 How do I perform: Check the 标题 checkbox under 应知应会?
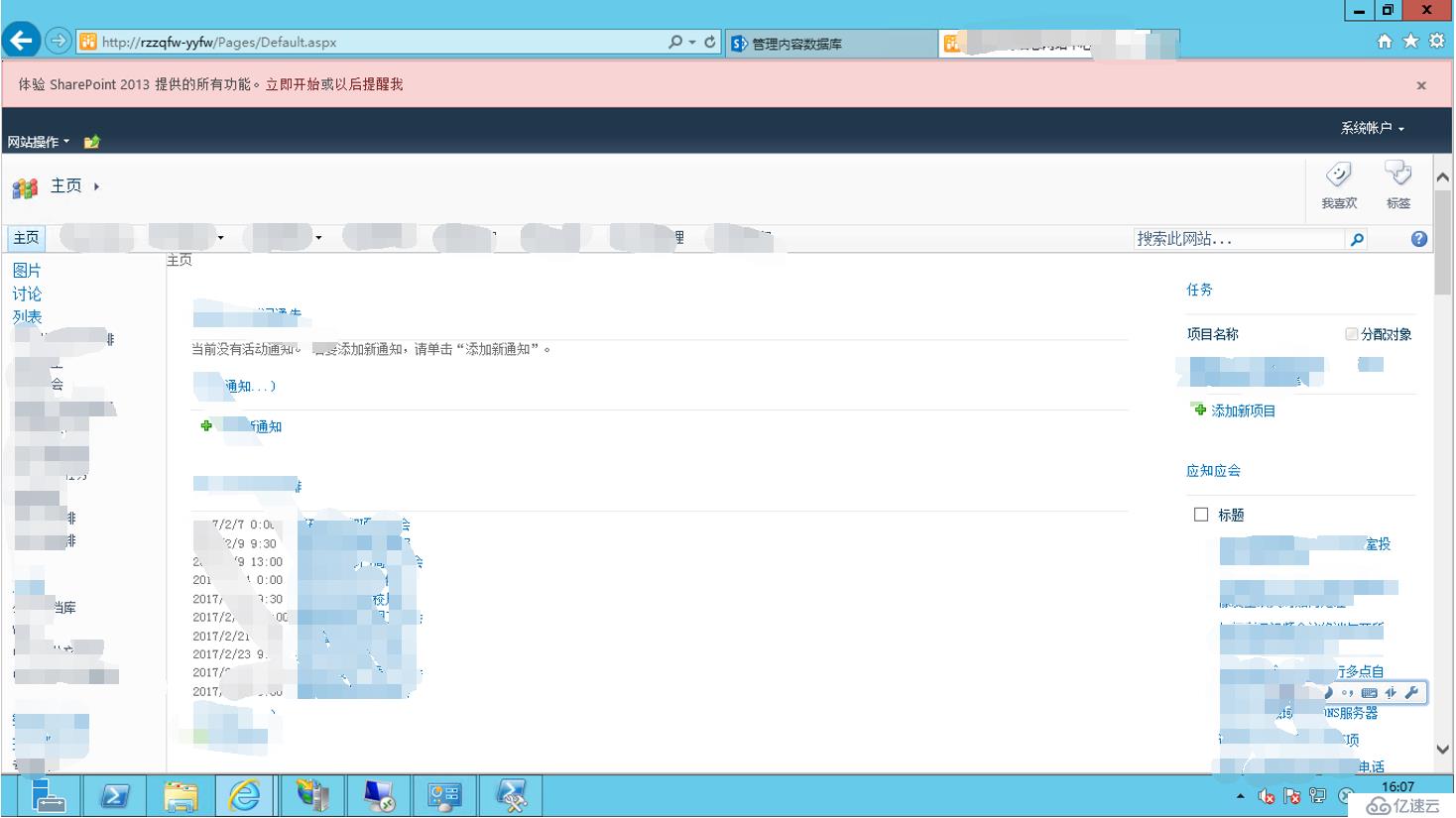tap(1201, 515)
